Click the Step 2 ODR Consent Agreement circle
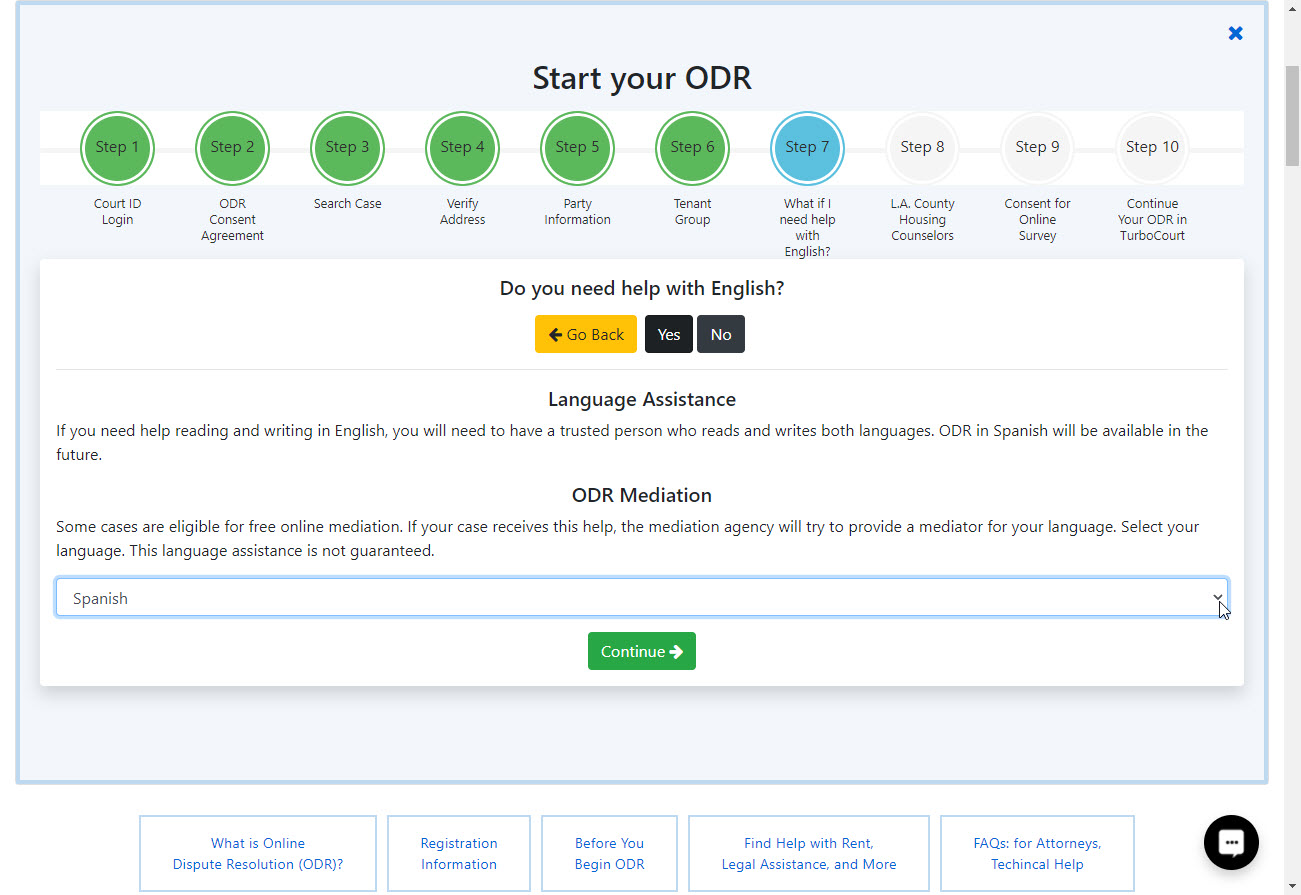This screenshot has height=895, width=1301. (232, 147)
